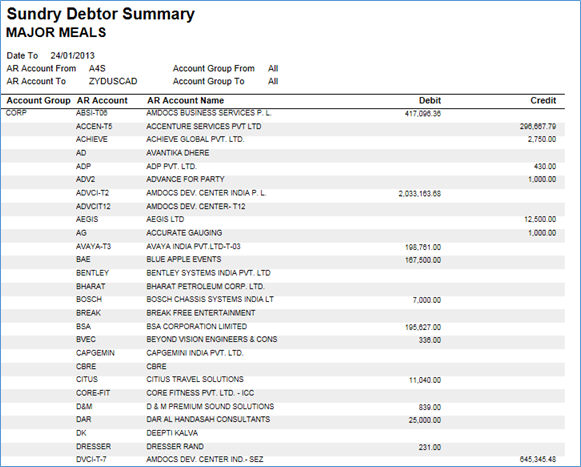Screen dimensions: 581x467
Task: Select the BOSCH account code
Action: coord(89,299)
